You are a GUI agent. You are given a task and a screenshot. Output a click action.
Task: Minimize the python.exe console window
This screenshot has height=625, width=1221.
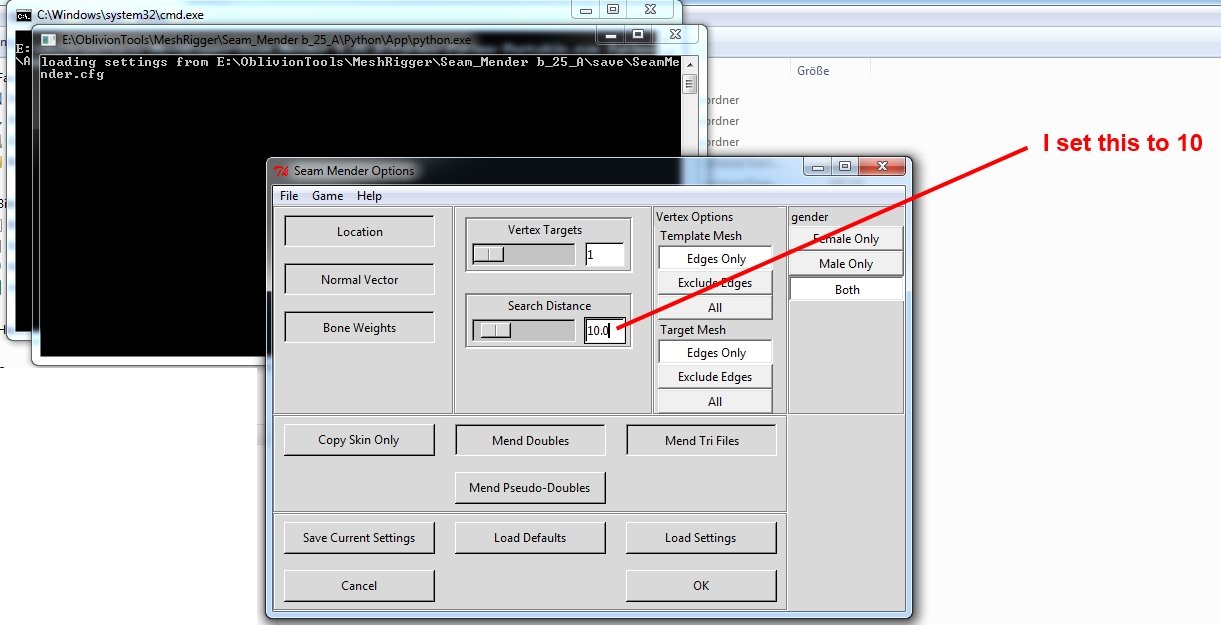[x=612, y=35]
